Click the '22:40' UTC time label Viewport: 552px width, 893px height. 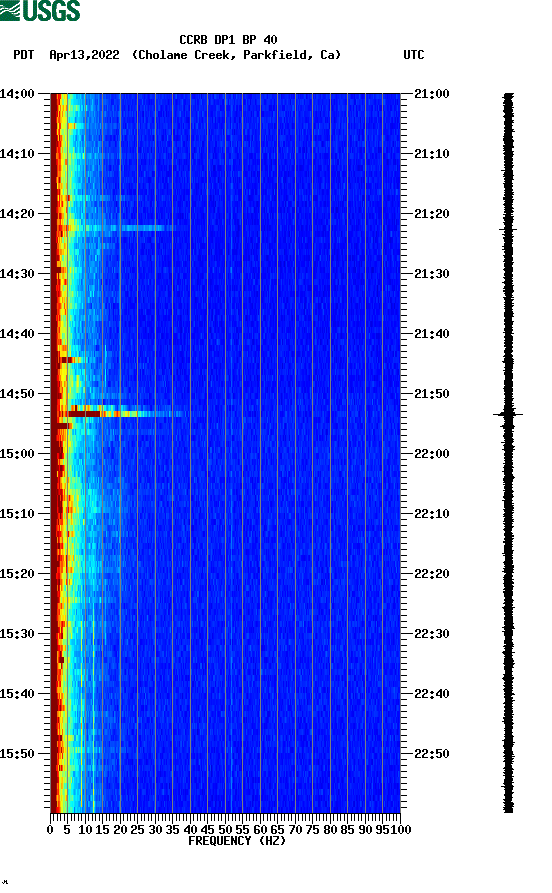pyautogui.click(x=432, y=694)
